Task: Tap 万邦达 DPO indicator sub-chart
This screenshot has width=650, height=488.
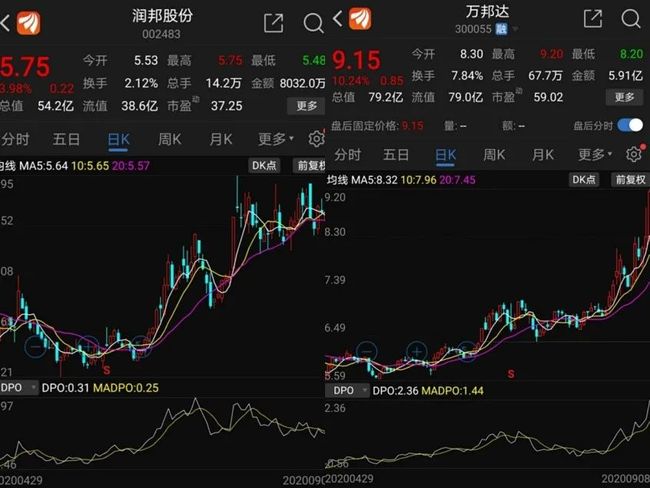Action: pos(488,435)
